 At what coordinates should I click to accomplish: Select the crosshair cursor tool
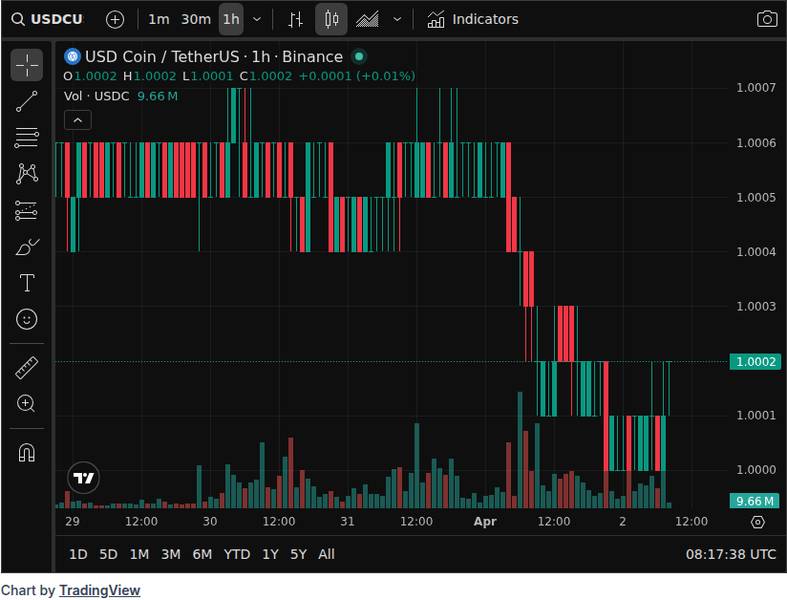[x=27, y=65]
